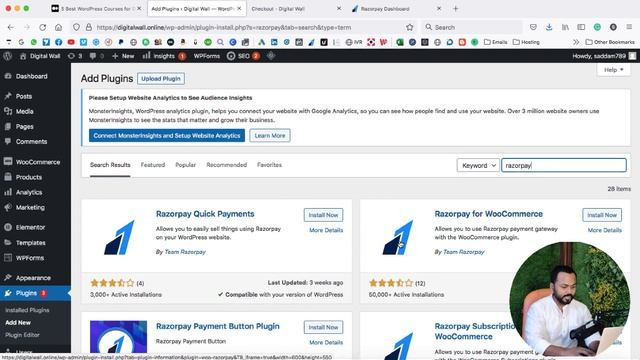Open Digital Wall site link in admin bar
This screenshot has width=640, height=360.
point(40,56)
